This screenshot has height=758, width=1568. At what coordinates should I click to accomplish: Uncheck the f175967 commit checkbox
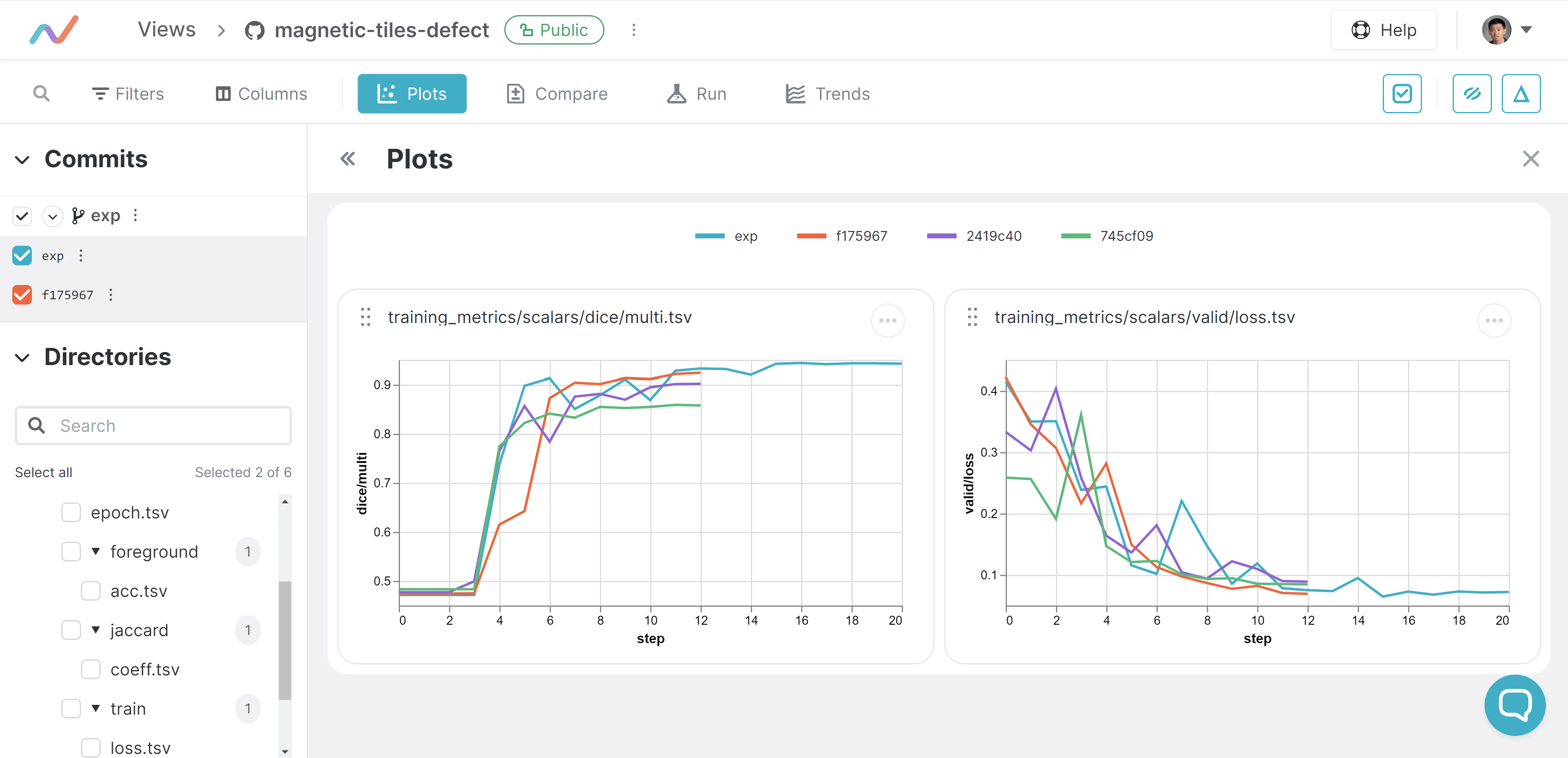(x=22, y=295)
